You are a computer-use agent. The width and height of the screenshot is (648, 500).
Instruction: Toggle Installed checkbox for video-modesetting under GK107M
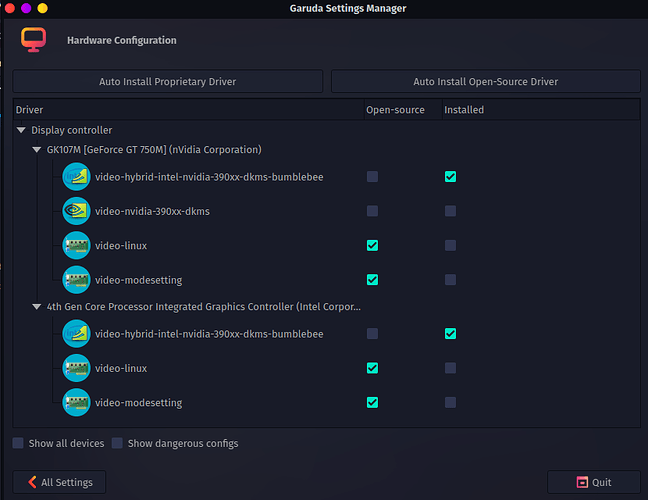click(x=450, y=280)
